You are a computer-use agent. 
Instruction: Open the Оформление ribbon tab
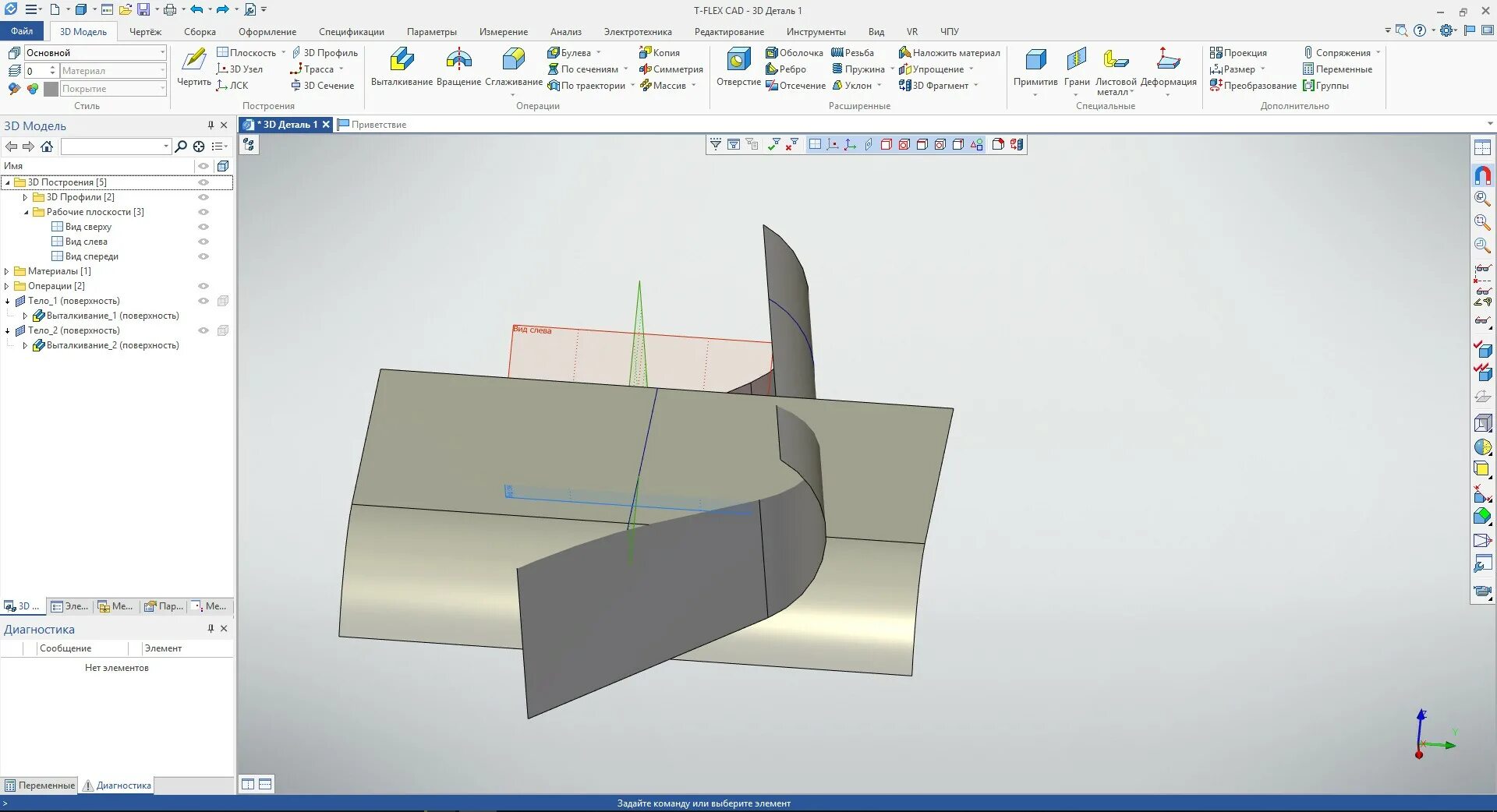click(267, 32)
